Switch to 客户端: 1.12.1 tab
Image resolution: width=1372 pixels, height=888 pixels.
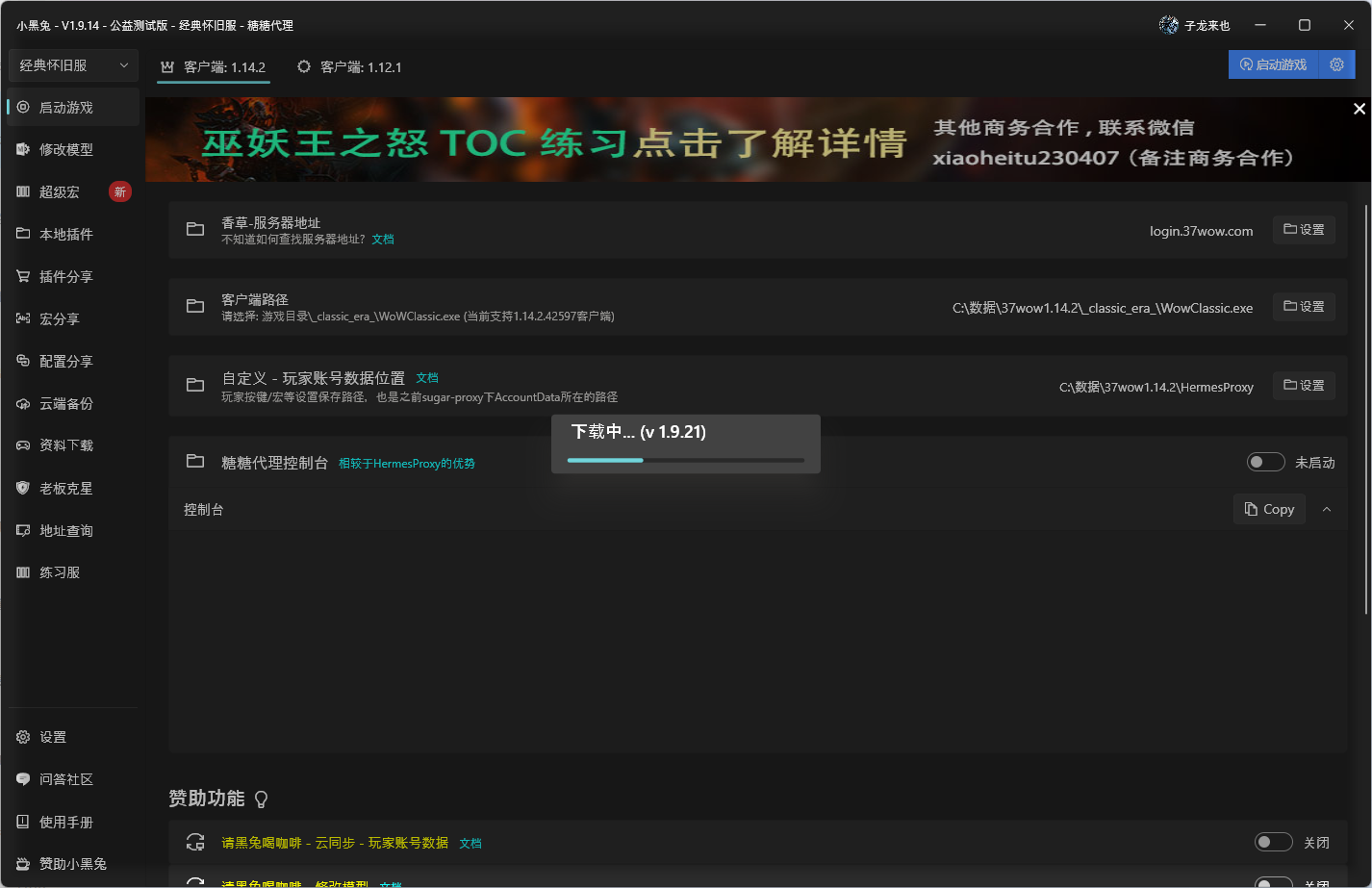coord(349,67)
